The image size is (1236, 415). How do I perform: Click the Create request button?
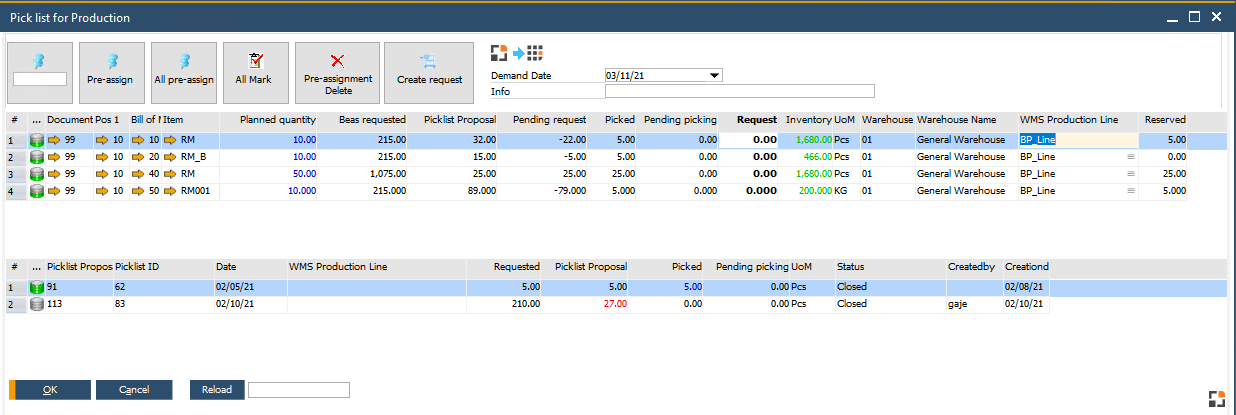pyautogui.click(x=429, y=73)
